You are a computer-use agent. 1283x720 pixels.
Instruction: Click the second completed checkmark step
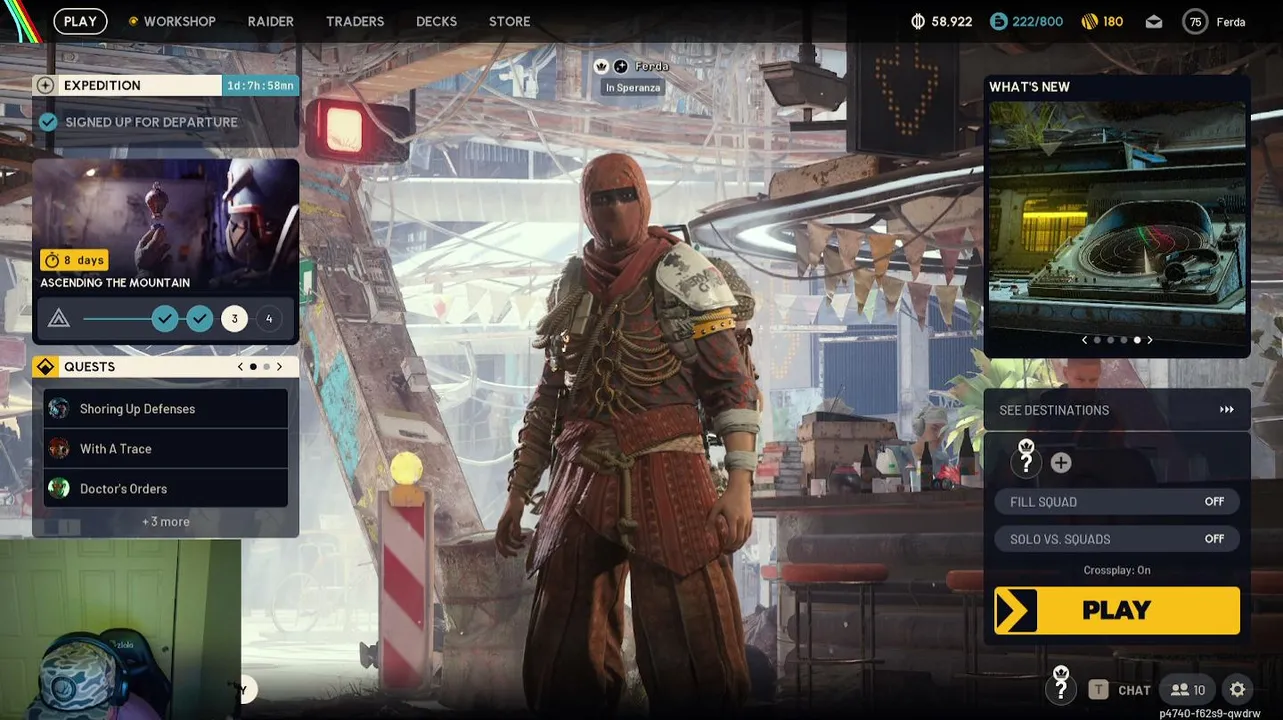[200, 319]
